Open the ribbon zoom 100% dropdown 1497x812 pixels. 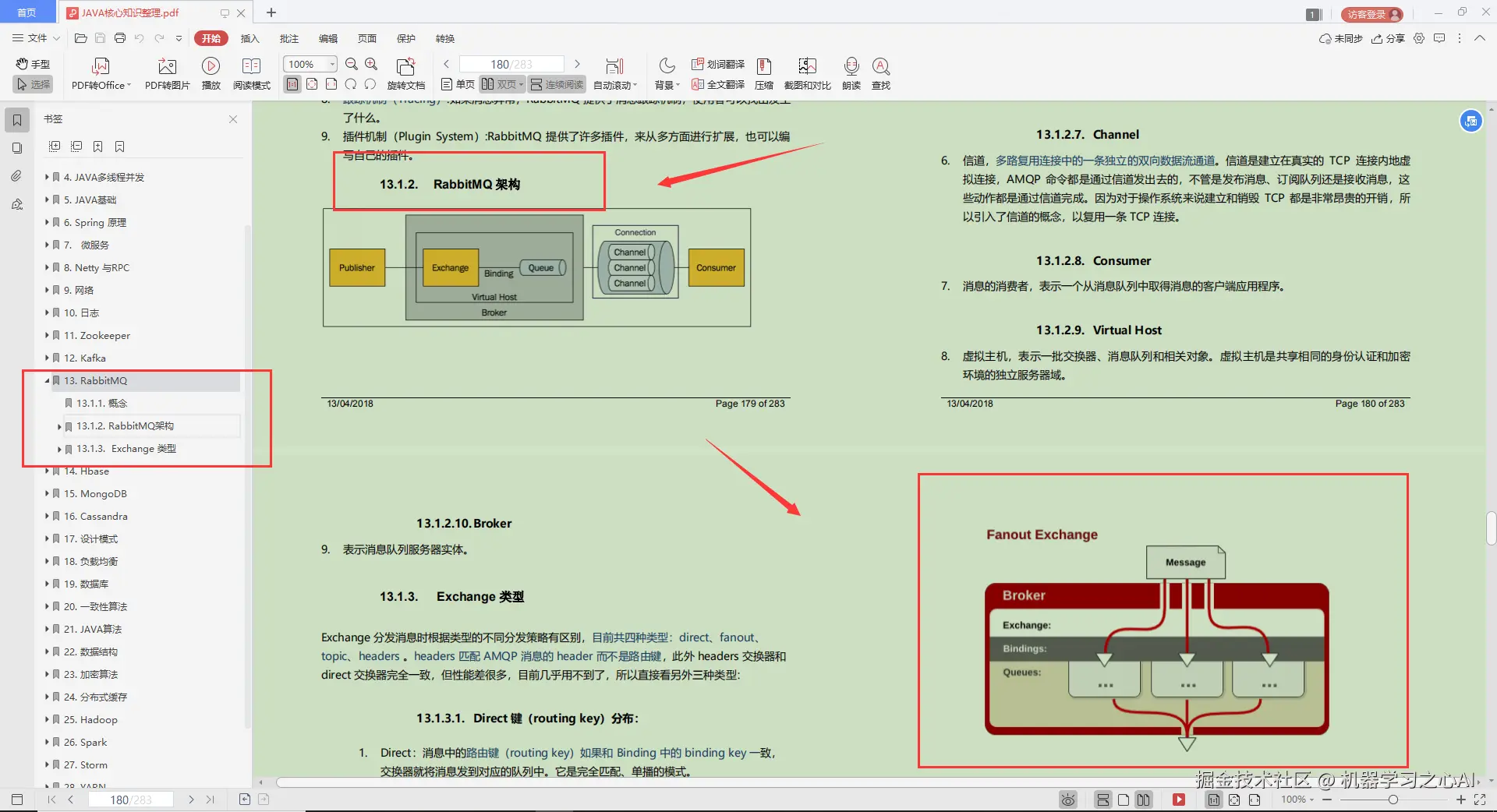point(333,64)
